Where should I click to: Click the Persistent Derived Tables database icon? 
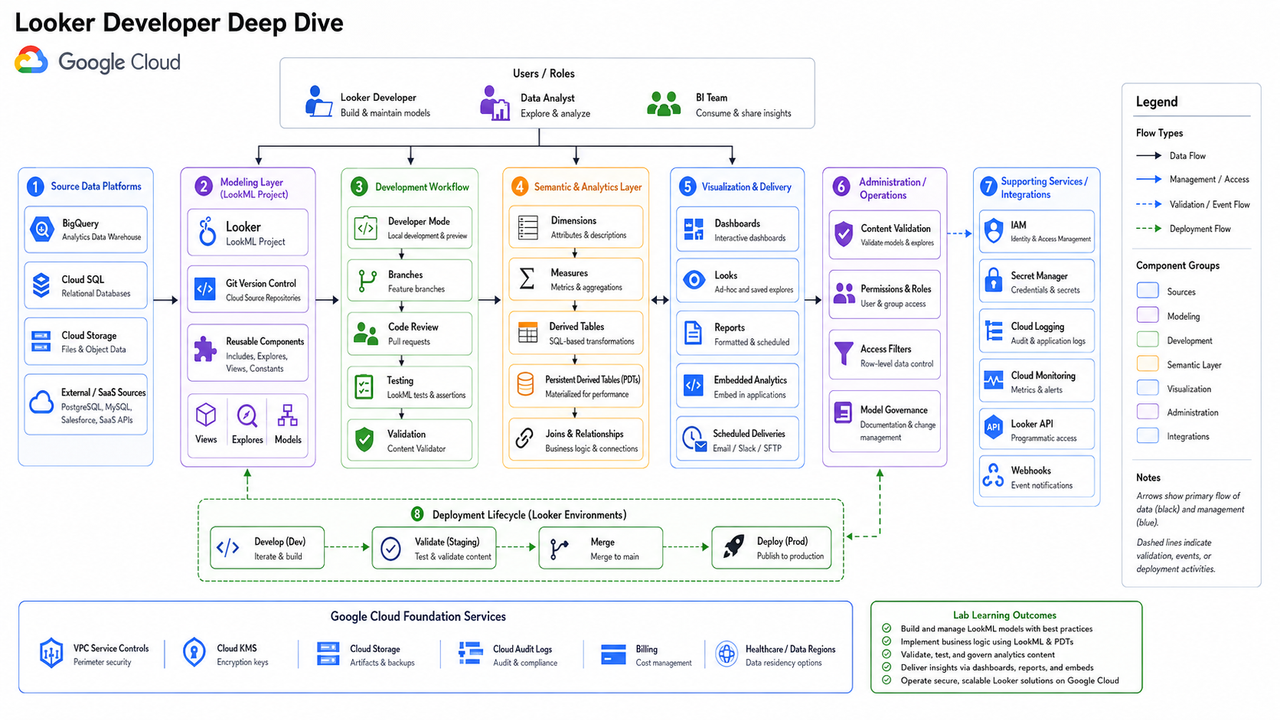526,386
